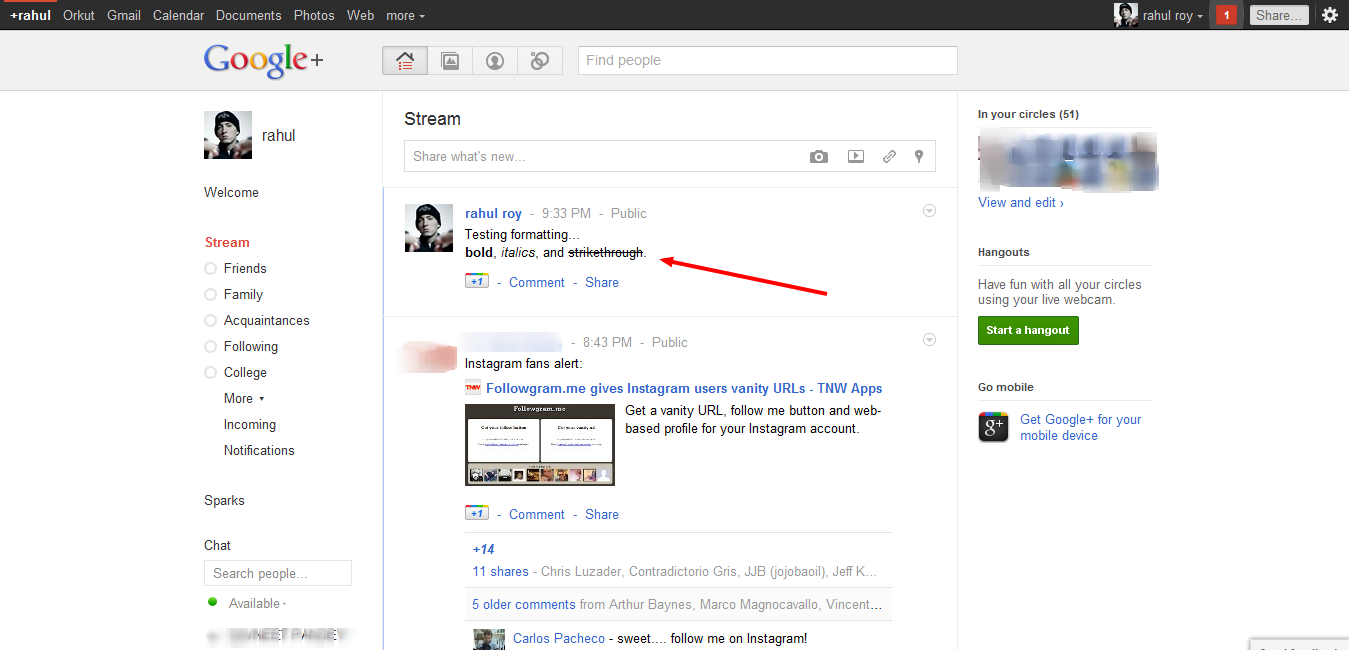
Task: Focus the chat 'Search people…' field
Action: 278,573
